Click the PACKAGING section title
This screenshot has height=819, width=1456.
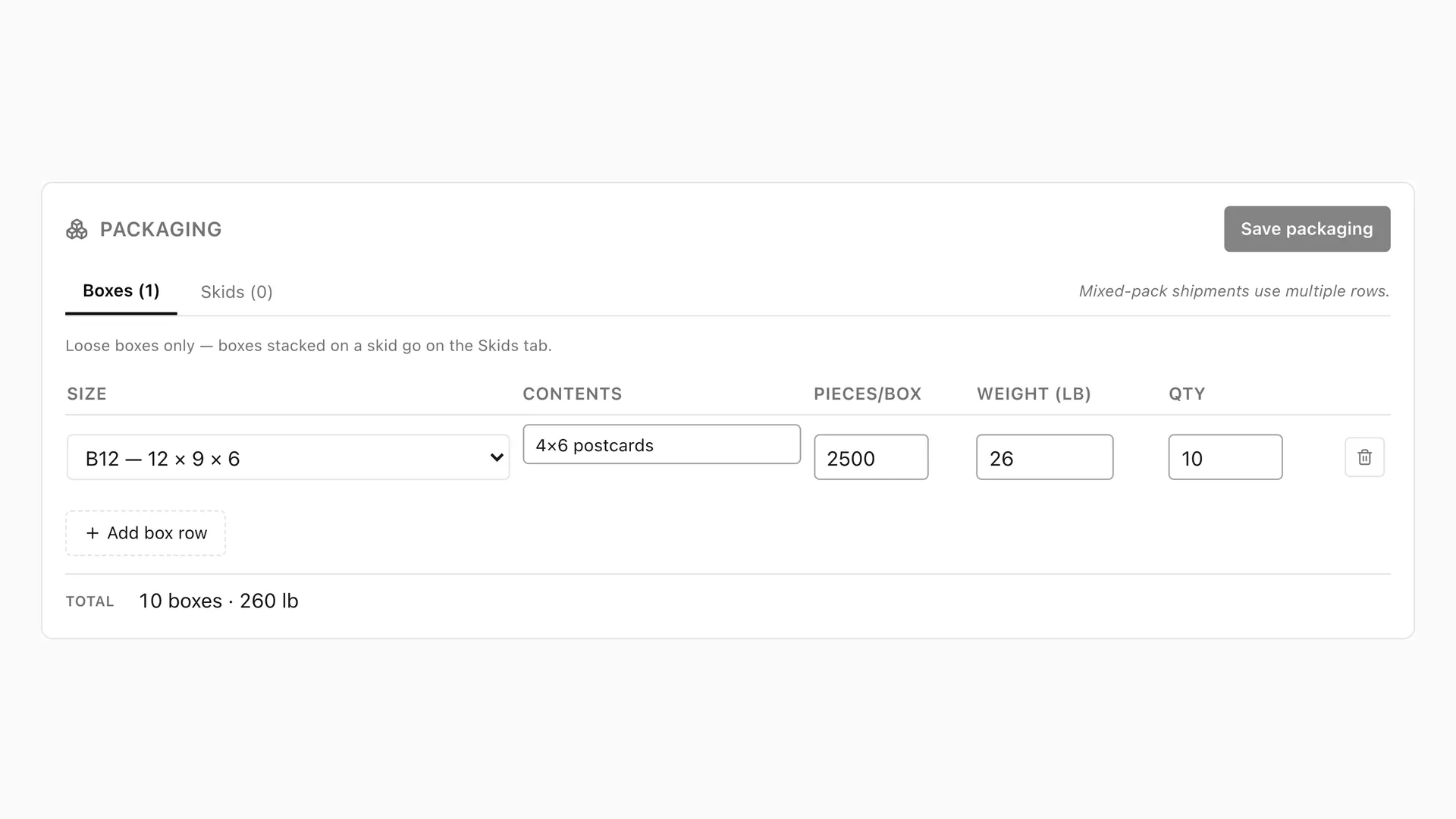point(161,229)
